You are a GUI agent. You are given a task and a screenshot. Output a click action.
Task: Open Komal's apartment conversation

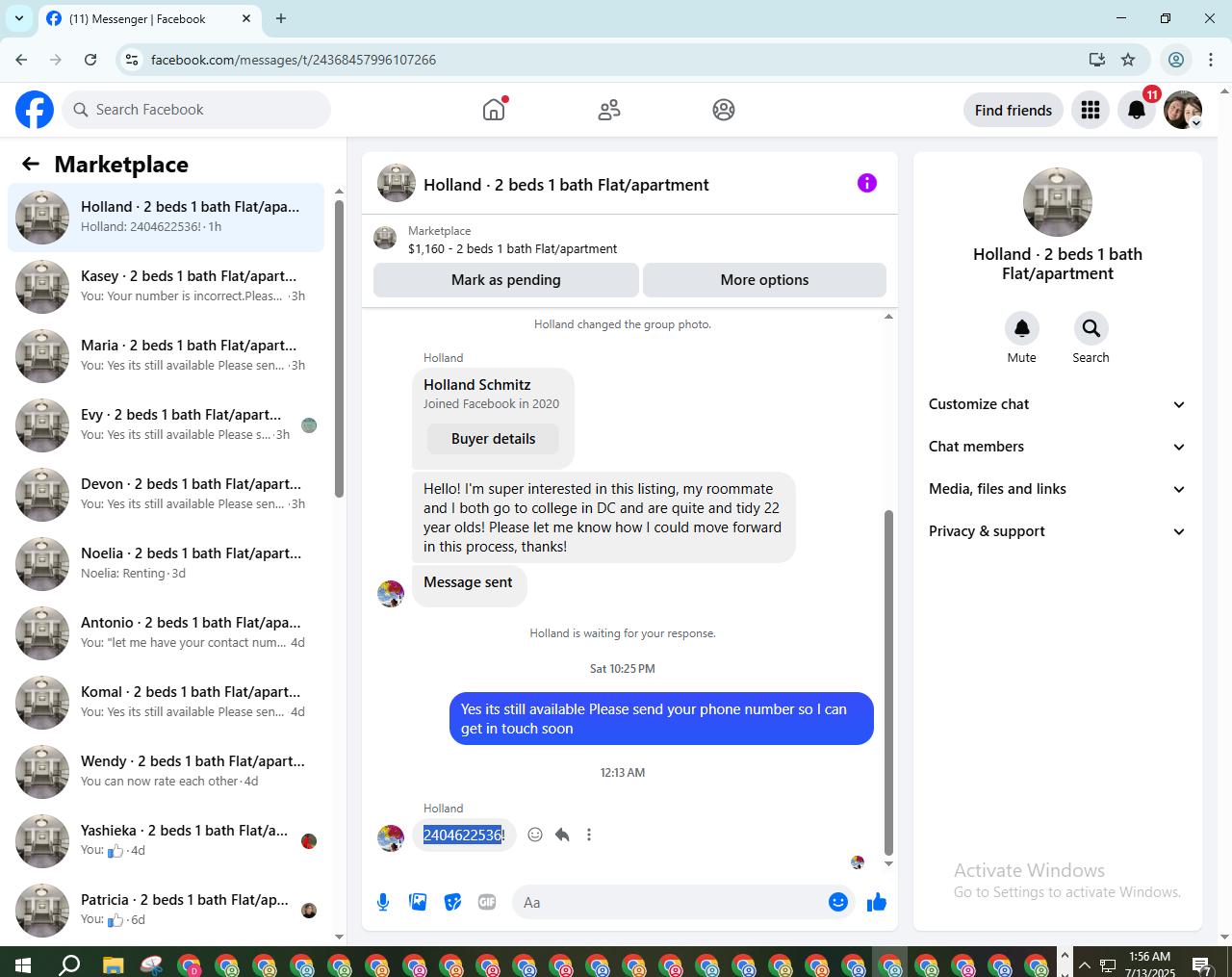pyautogui.click(x=167, y=703)
